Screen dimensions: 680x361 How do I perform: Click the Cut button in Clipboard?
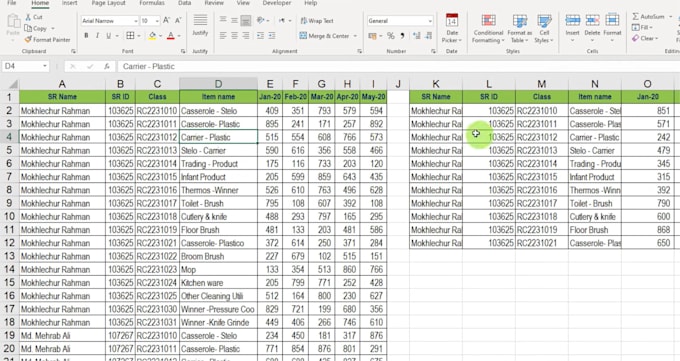[34, 17]
